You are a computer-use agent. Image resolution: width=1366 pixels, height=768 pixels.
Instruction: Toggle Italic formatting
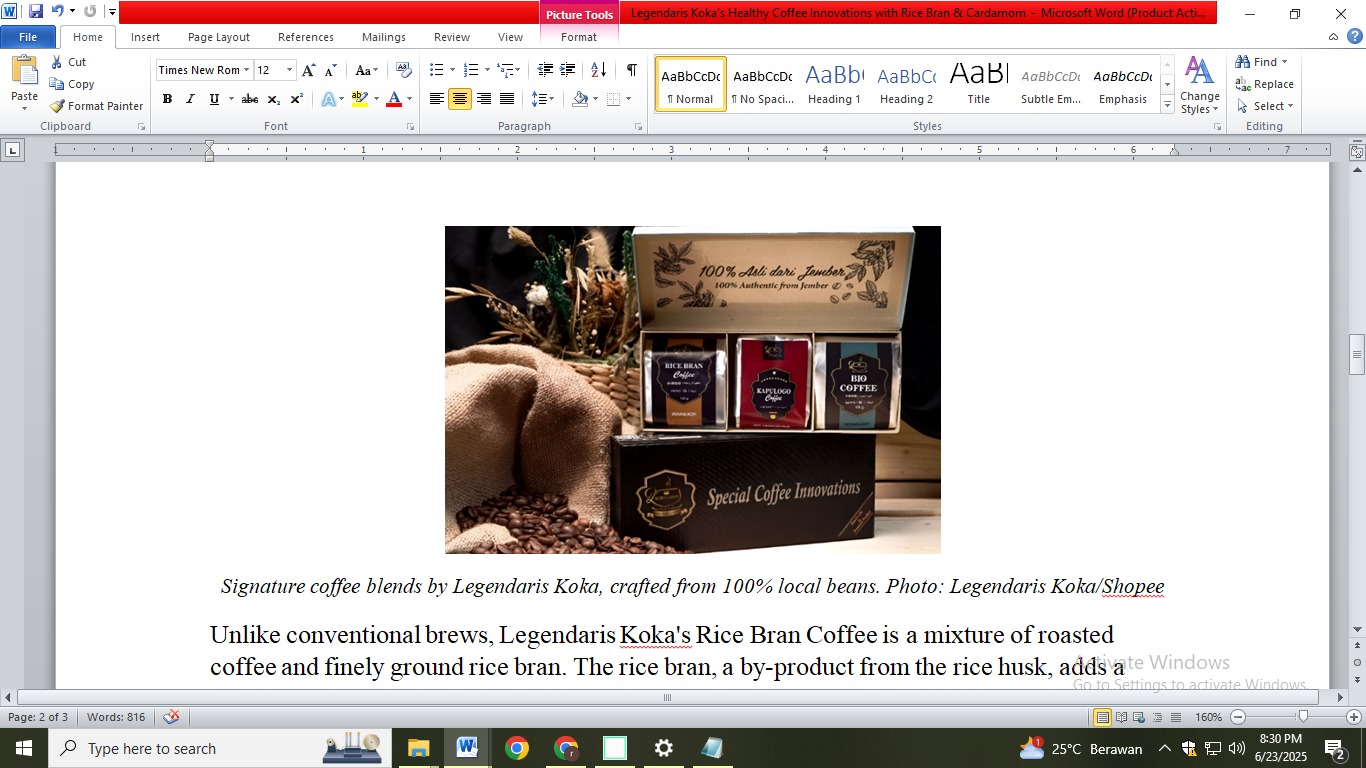coord(190,99)
